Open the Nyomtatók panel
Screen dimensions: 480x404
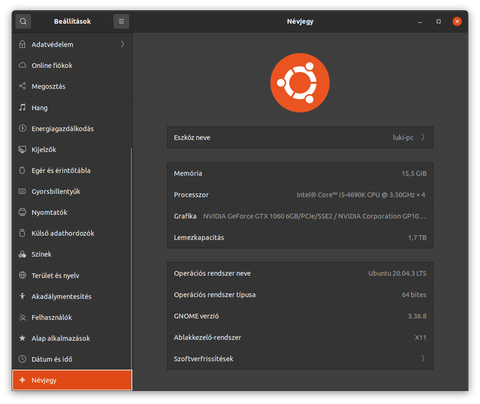(x=72, y=212)
